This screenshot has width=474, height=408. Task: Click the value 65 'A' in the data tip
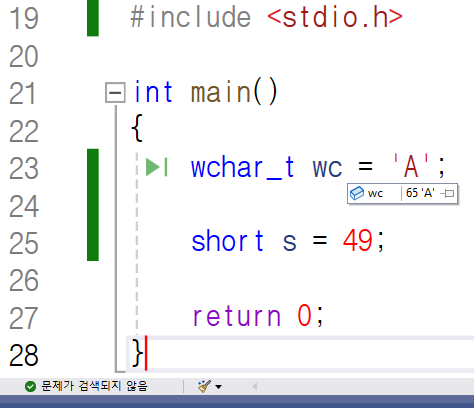[x=420, y=193]
